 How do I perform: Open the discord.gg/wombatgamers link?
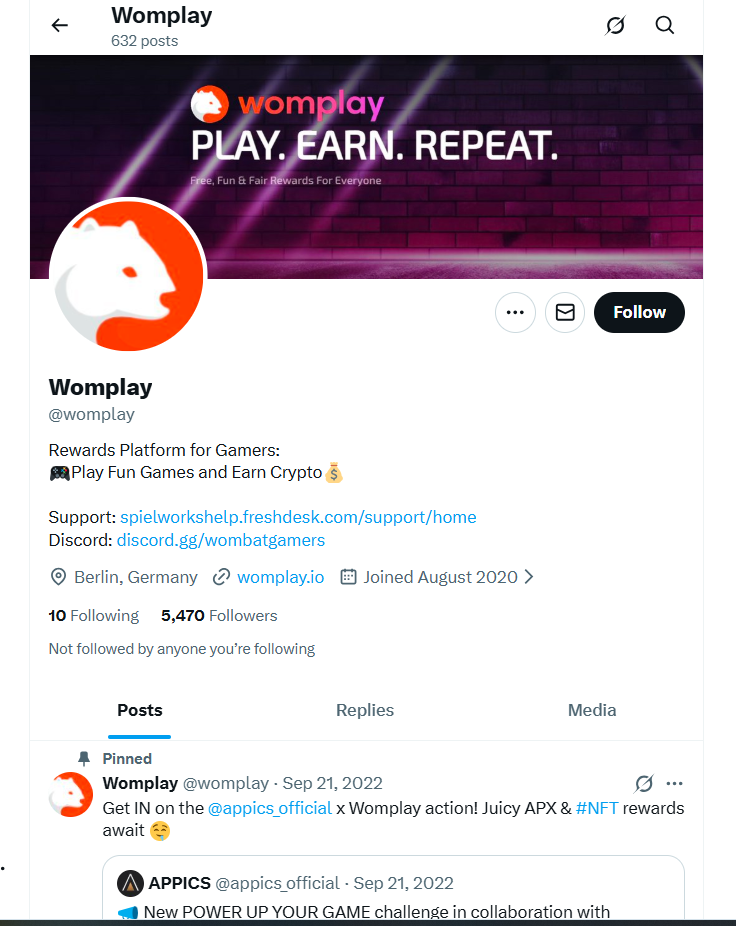coord(221,540)
